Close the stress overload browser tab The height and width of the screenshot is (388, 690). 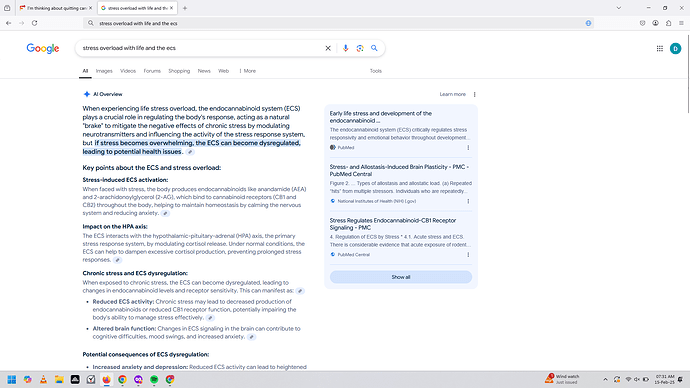click(x=172, y=8)
